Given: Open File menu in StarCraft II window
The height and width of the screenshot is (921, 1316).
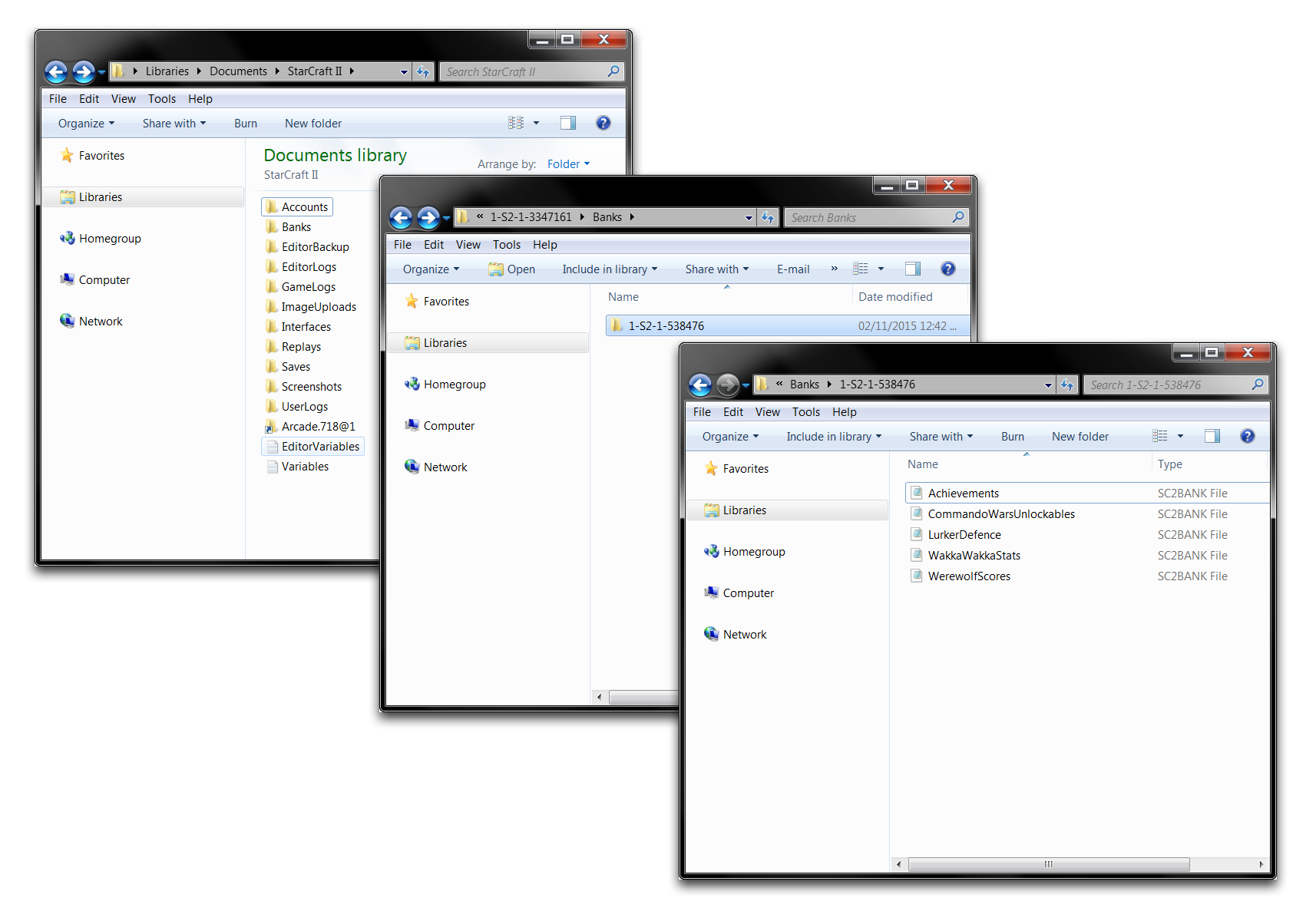Looking at the screenshot, I should (x=58, y=98).
